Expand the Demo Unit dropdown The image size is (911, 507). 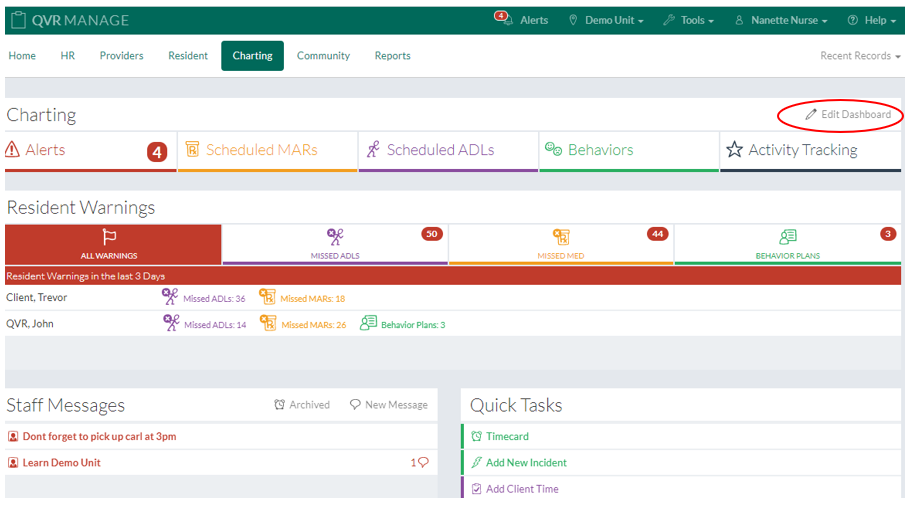tap(606, 20)
